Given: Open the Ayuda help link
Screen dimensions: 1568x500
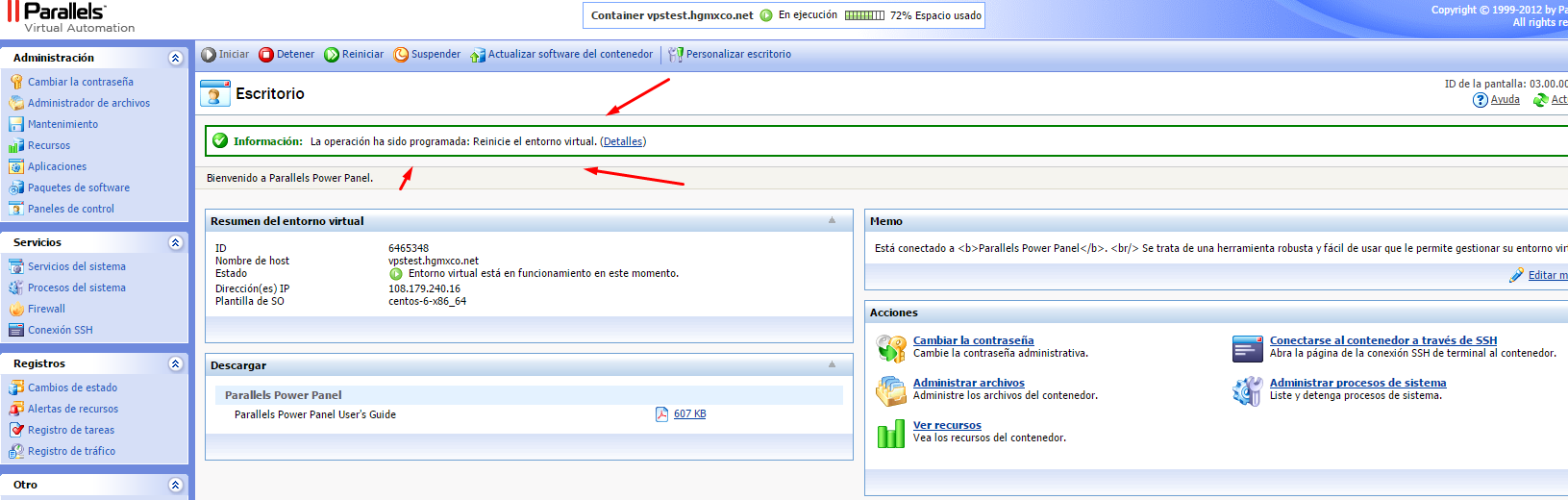Looking at the screenshot, I should click(x=1505, y=99).
